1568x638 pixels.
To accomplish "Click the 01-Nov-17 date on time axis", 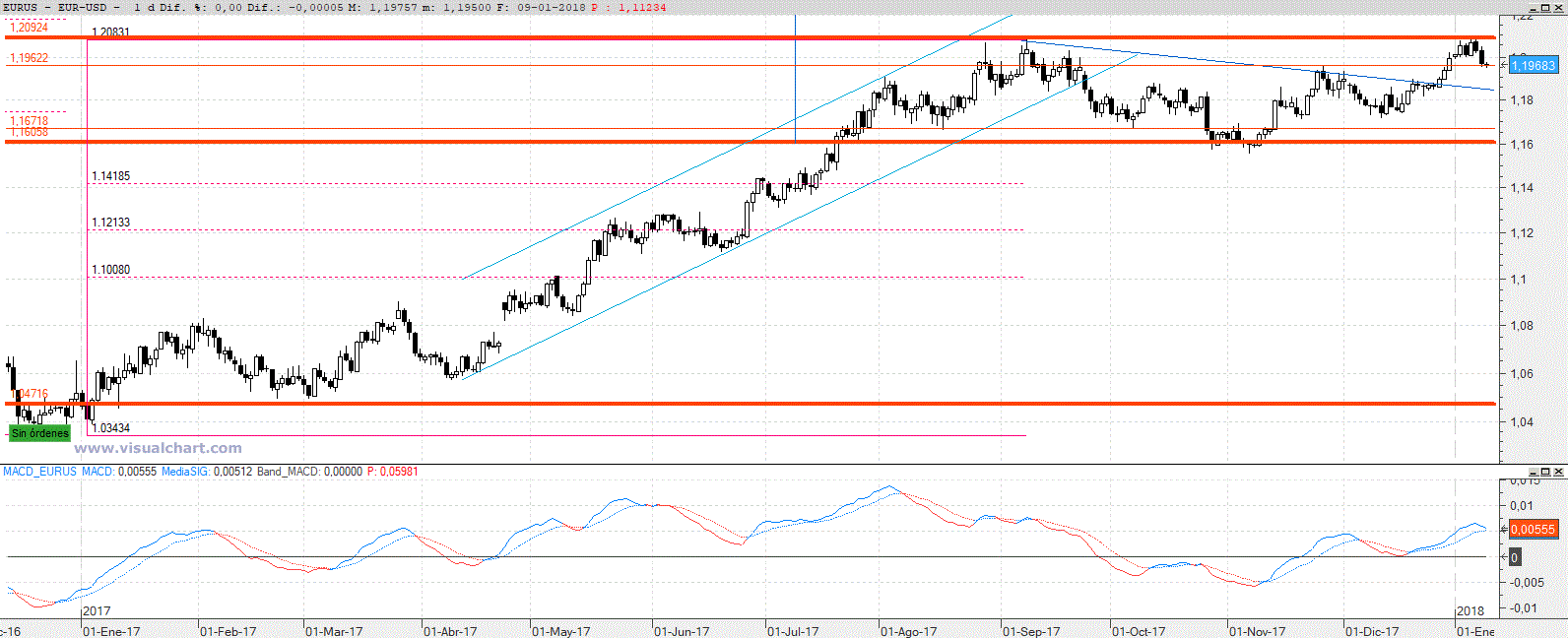I will pos(1257,631).
